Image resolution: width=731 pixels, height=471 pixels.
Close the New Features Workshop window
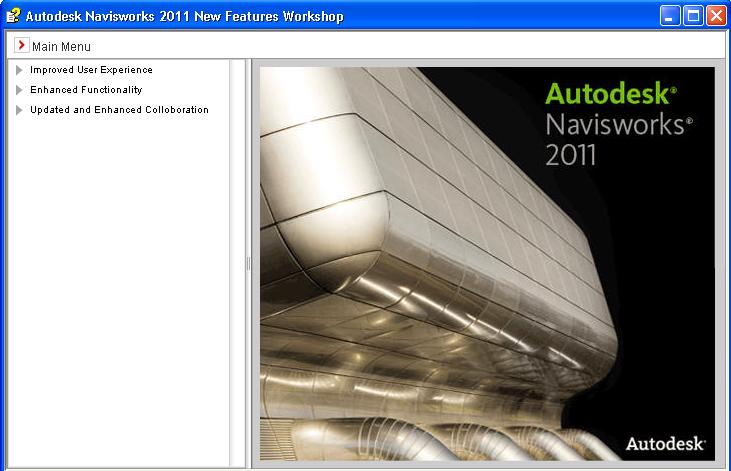(x=716, y=16)
